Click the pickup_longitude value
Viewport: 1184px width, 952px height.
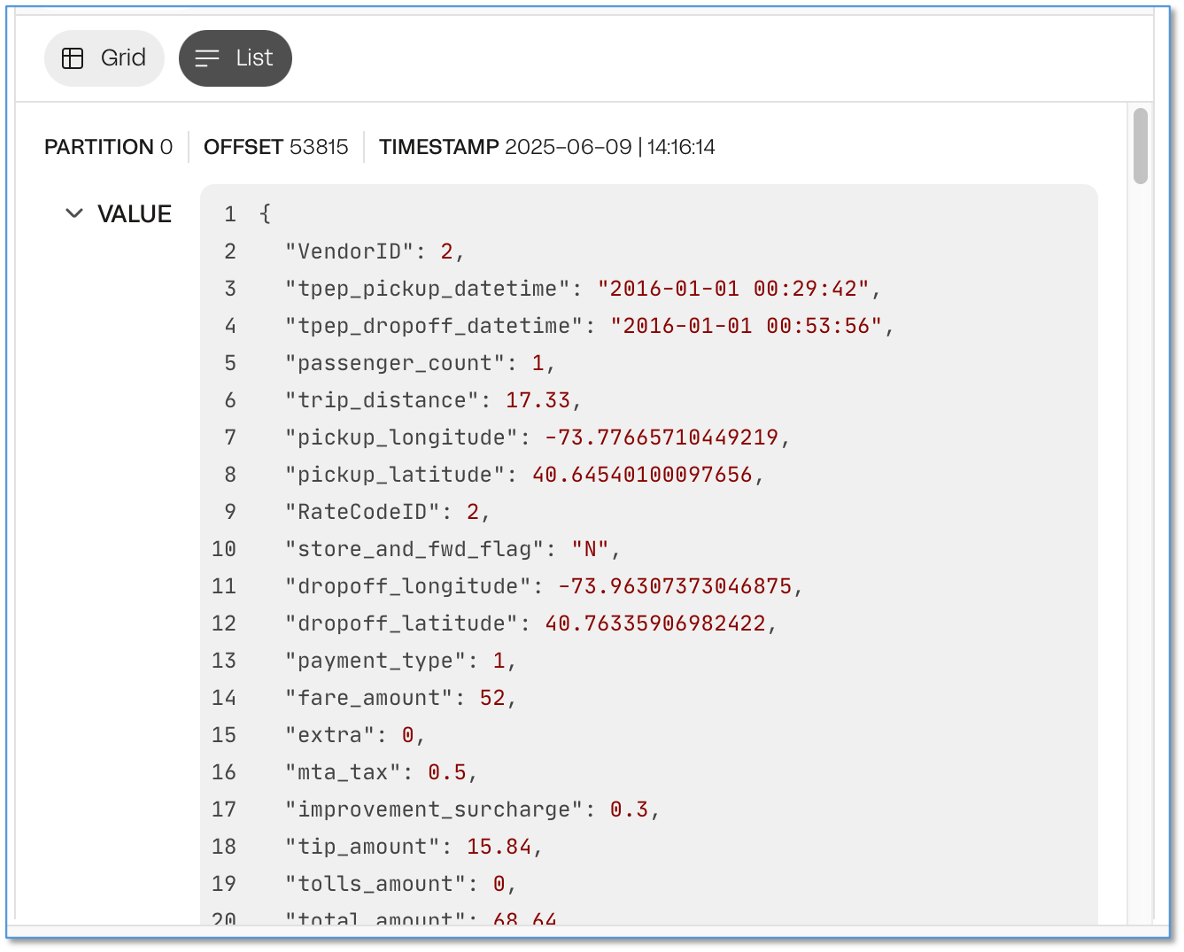coord(661,437)
